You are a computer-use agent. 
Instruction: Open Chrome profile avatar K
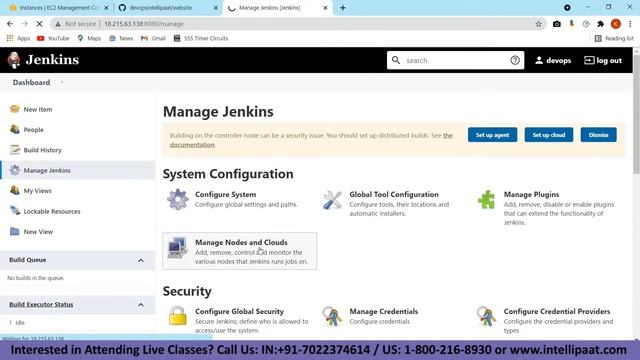[616, 24]
